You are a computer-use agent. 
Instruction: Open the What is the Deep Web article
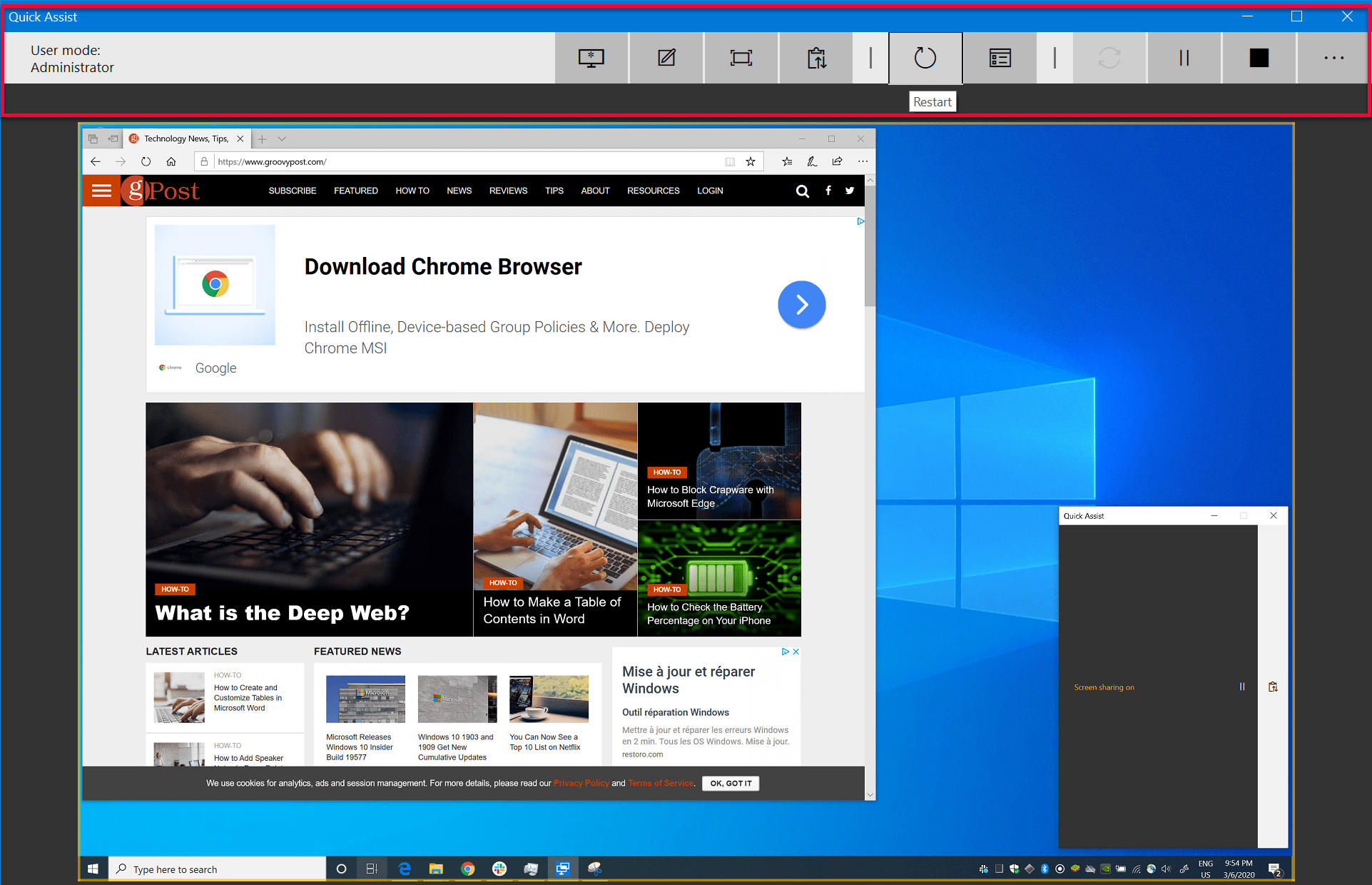[x=283, y=612]
